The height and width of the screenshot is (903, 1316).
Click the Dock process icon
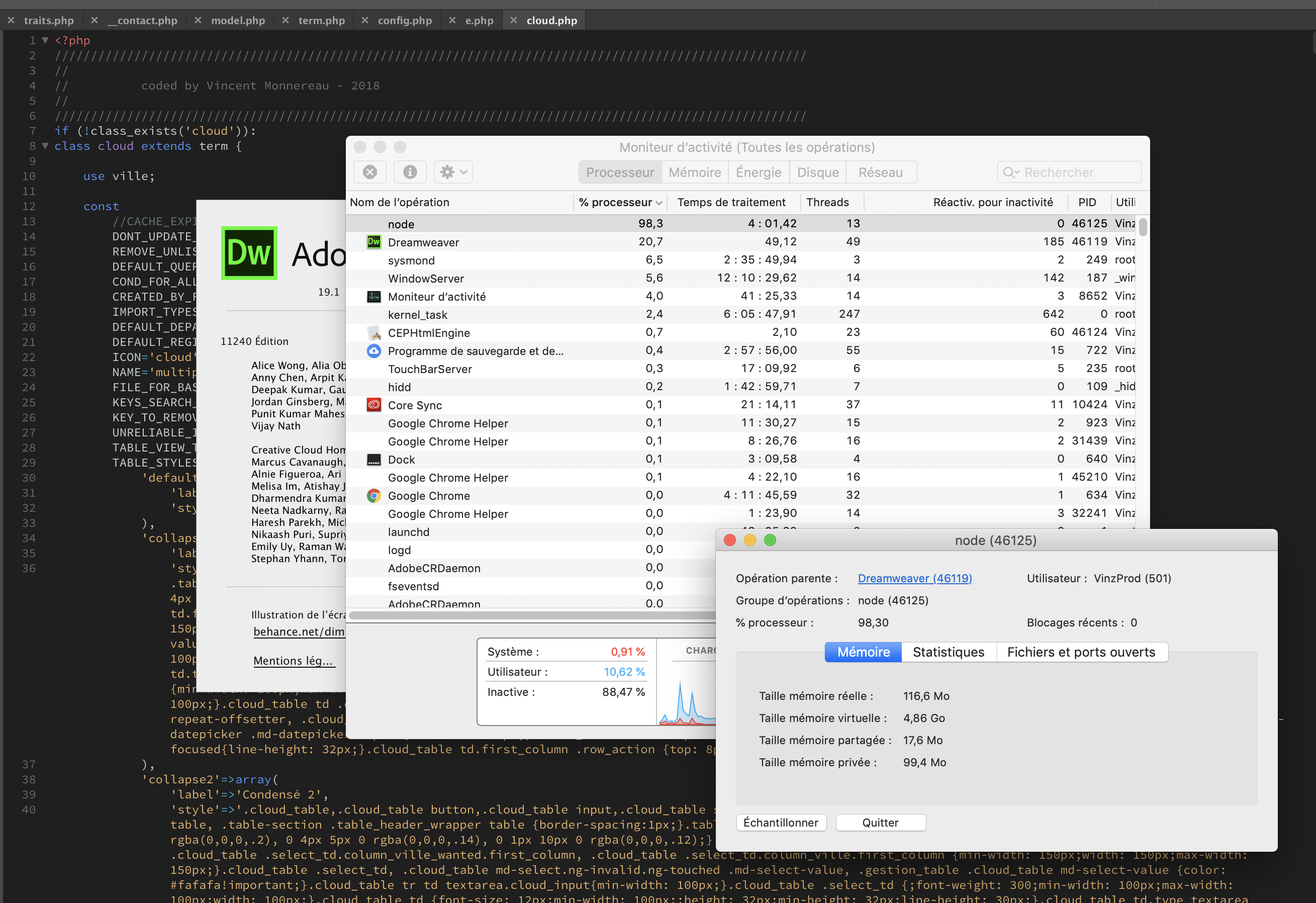pos(373,460)
